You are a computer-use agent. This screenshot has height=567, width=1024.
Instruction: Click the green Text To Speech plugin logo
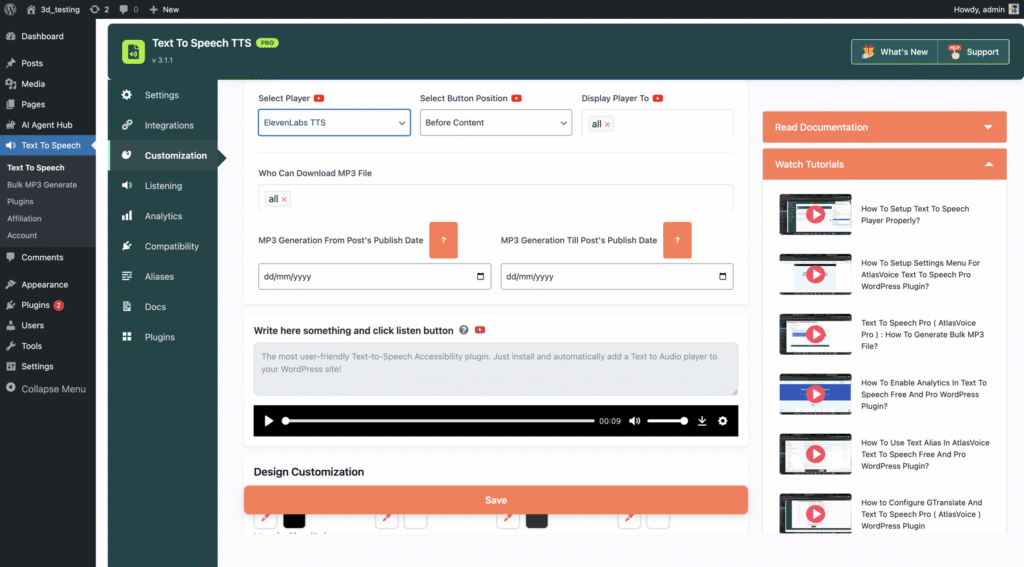click(x=133, y=52)
